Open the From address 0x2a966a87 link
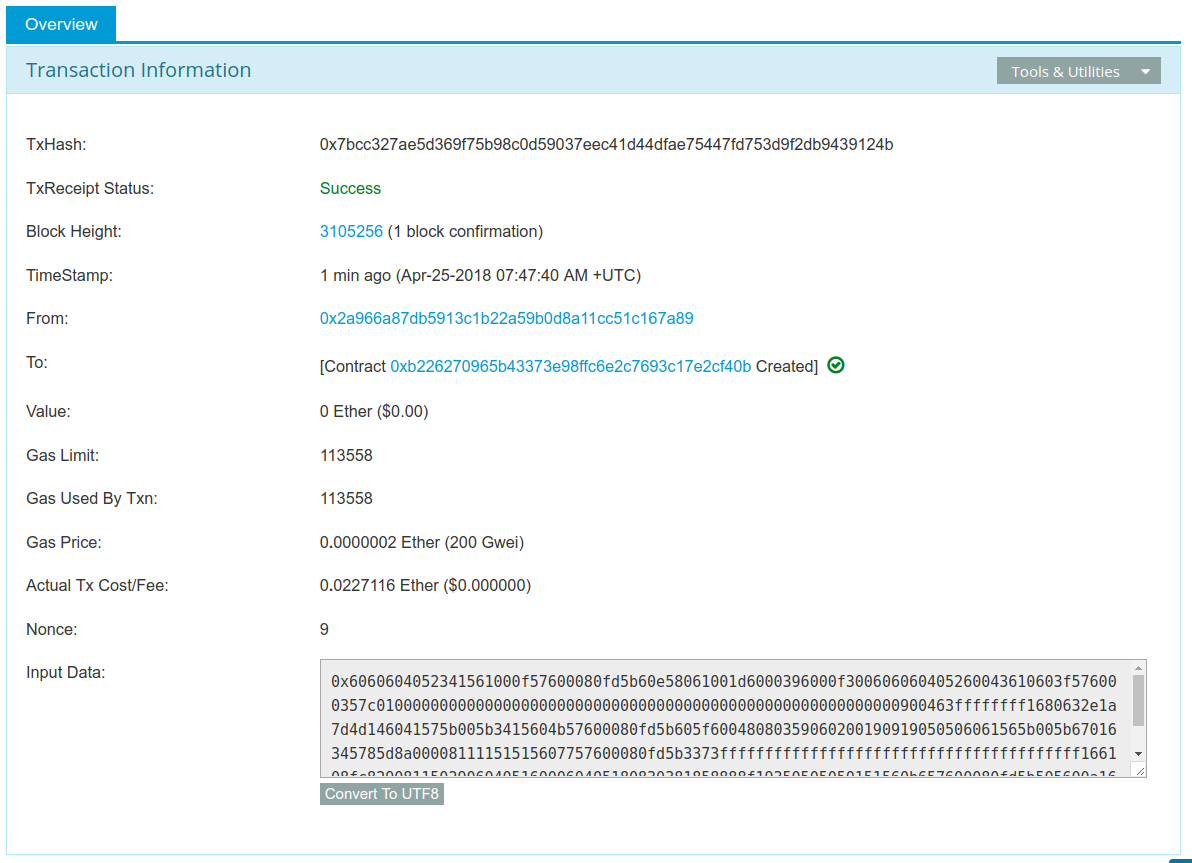The image size is (1192, 863). click(x=506, y=319)
